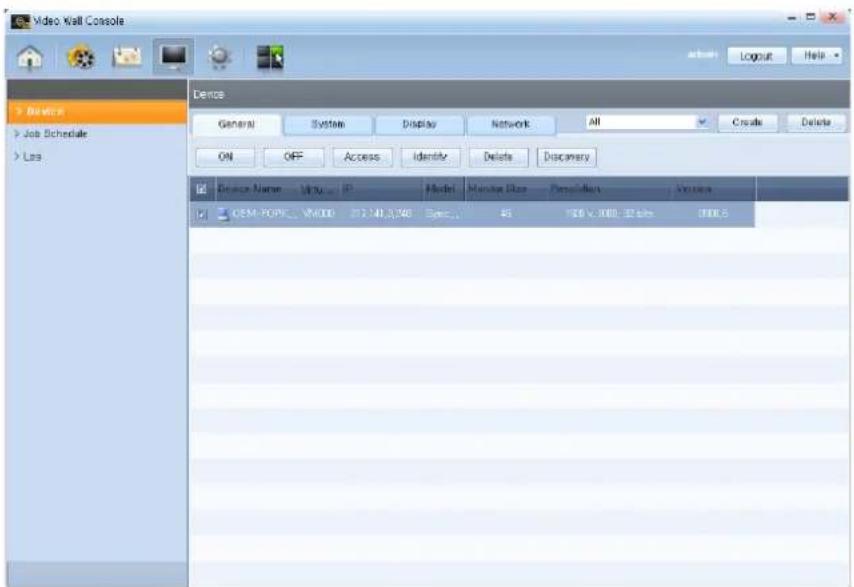Screen dimensions: 854x587
Task: Open the gear settings toolbar icon
Action: click(x=219, y=57)
